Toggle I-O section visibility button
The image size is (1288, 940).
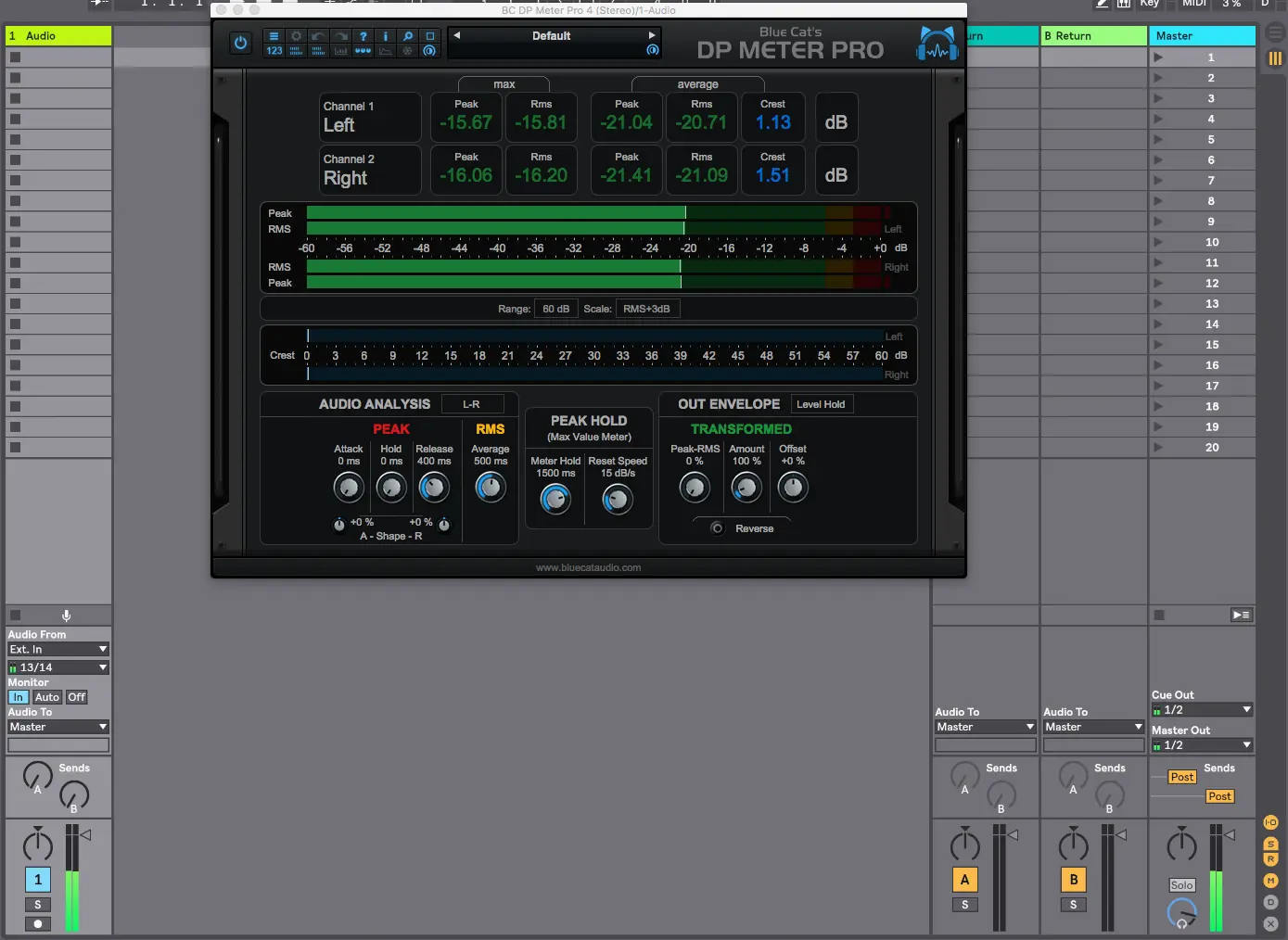(x=1271, y=822)
